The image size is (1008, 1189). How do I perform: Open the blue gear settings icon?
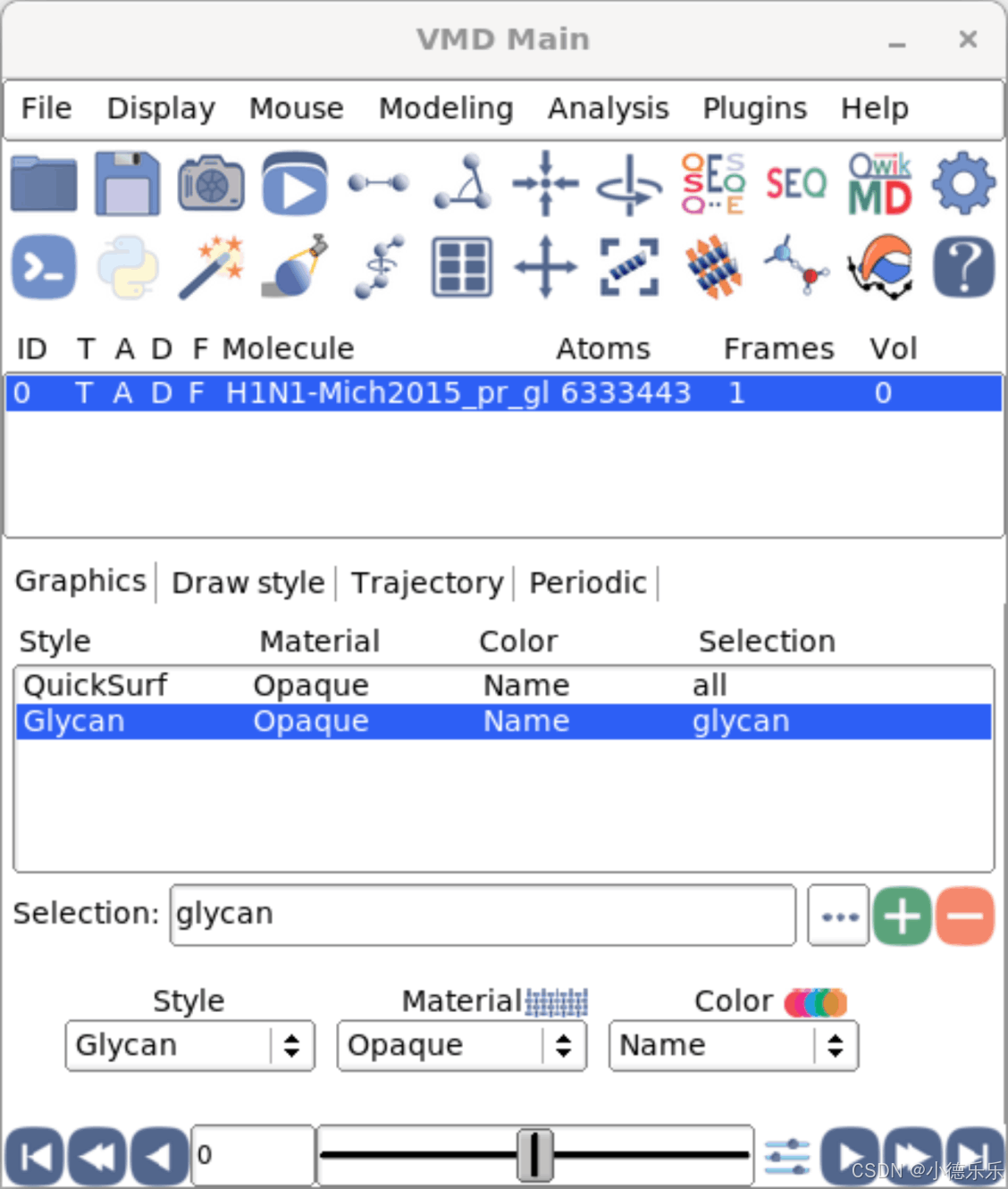963,184
